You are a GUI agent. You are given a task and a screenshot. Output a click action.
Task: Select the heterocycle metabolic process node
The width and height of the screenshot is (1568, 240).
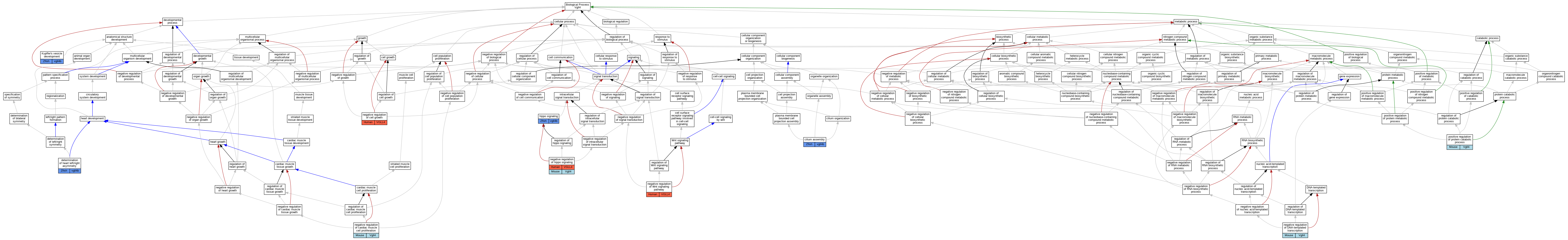coord(1077,58)
